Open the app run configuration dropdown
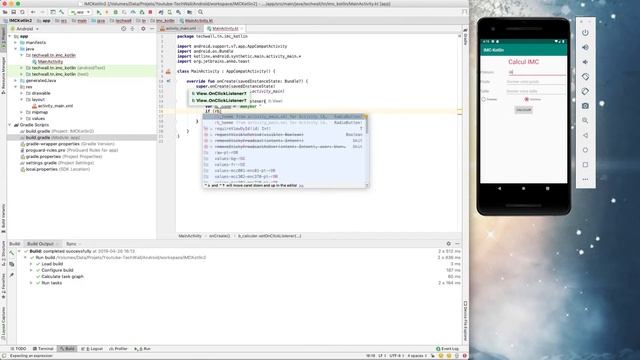Viewport: 640px width, 360px height. click(x=80, y=12)
